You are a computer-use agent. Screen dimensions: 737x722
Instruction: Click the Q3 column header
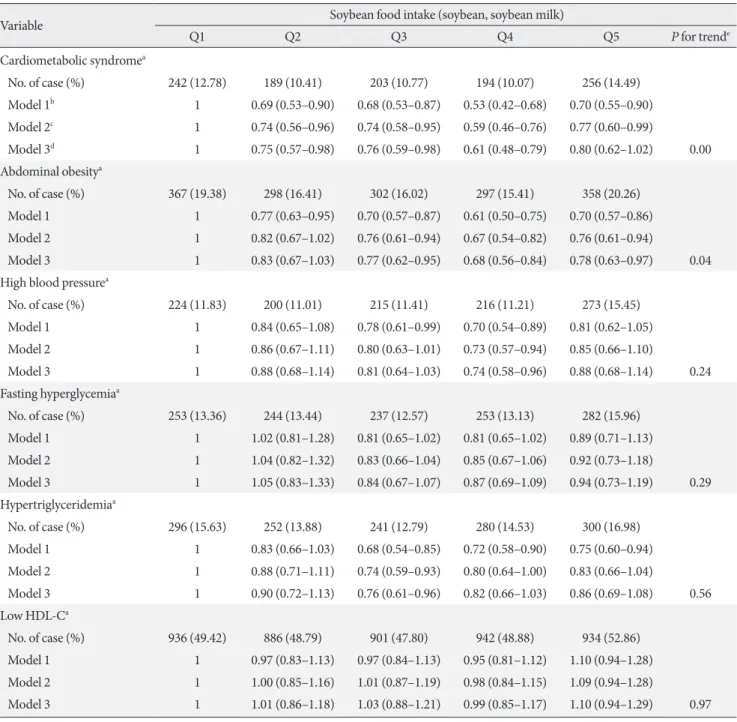(399, 37)
